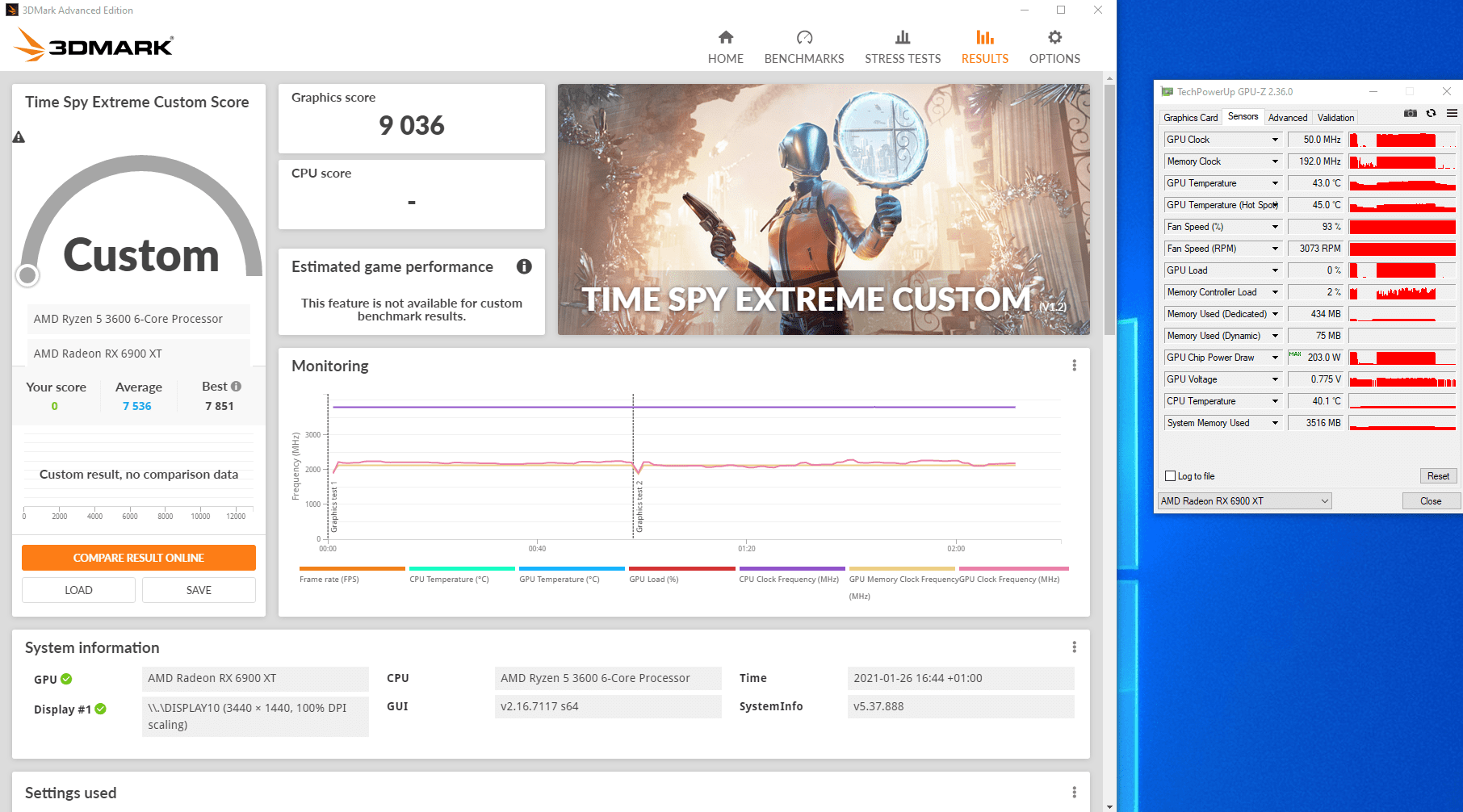Click green check icon next to GPU
The width and height of the screenshot is (1463, 812).
click(66, 679)
